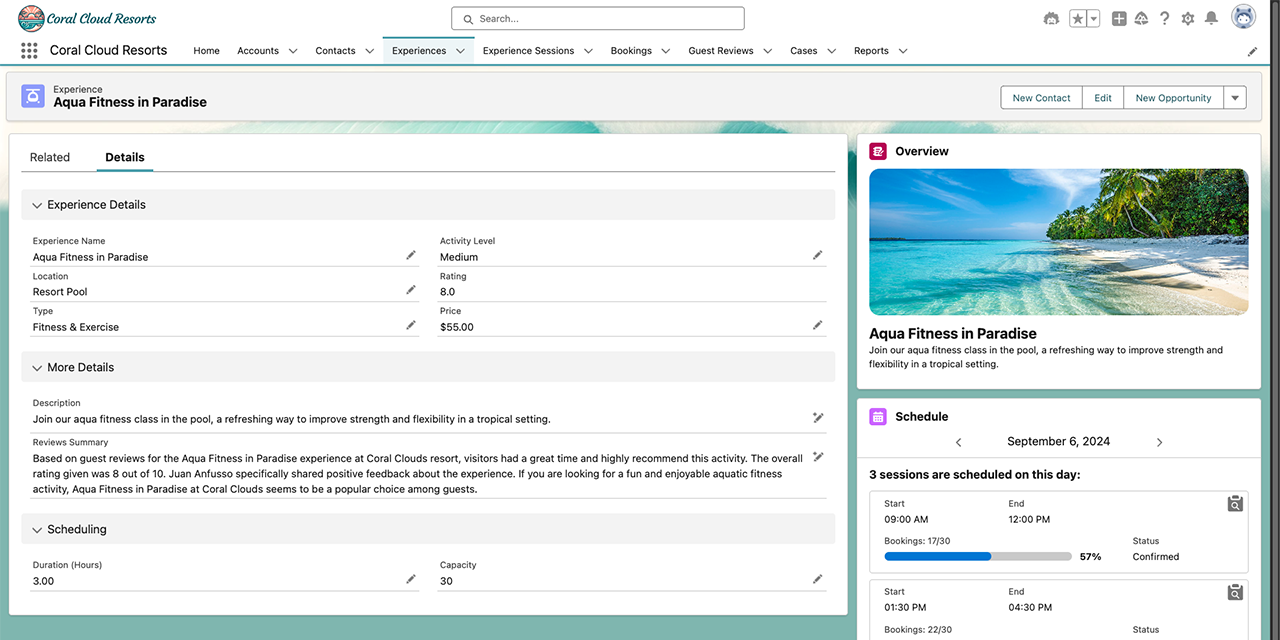Switch to the Related tab
The height and width of the screenshot is (640, 1280).
(x=50, y=157)
